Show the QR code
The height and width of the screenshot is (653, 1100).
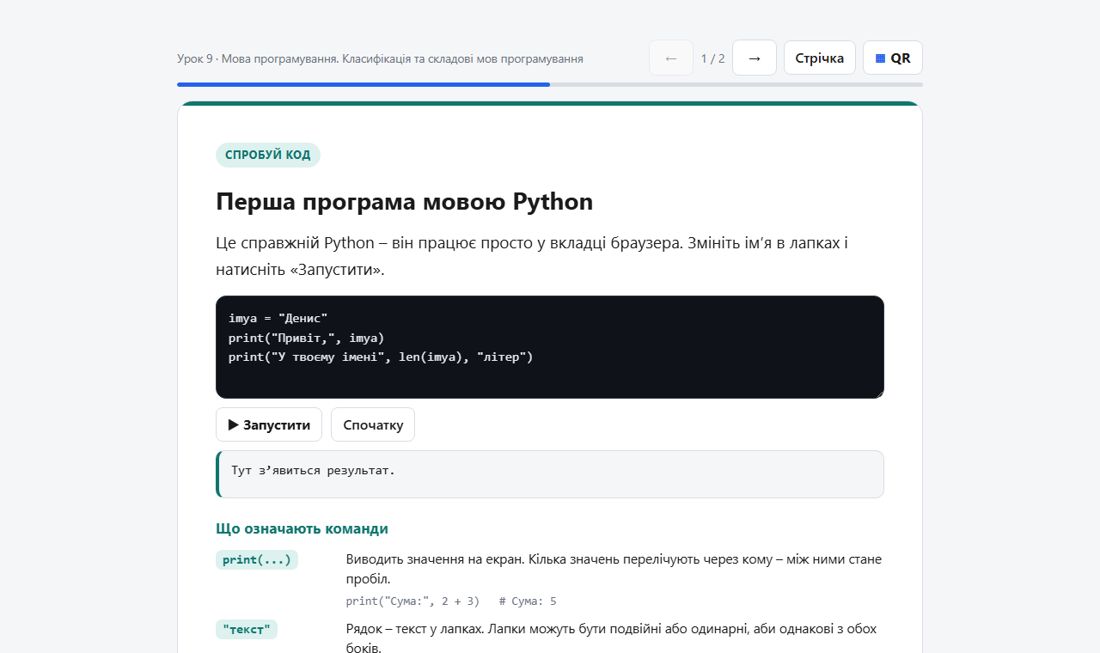pos(892,58)
